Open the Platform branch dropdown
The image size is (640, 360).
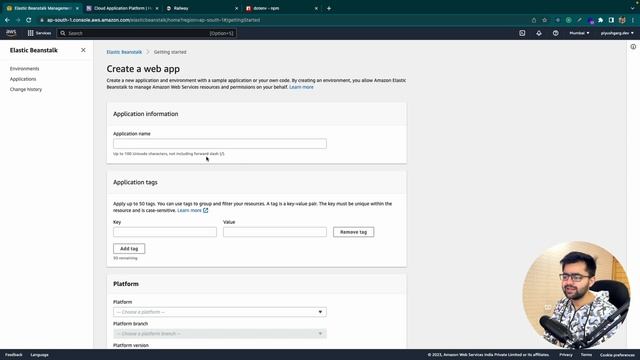pyautogui.click(x=220, y=333)
